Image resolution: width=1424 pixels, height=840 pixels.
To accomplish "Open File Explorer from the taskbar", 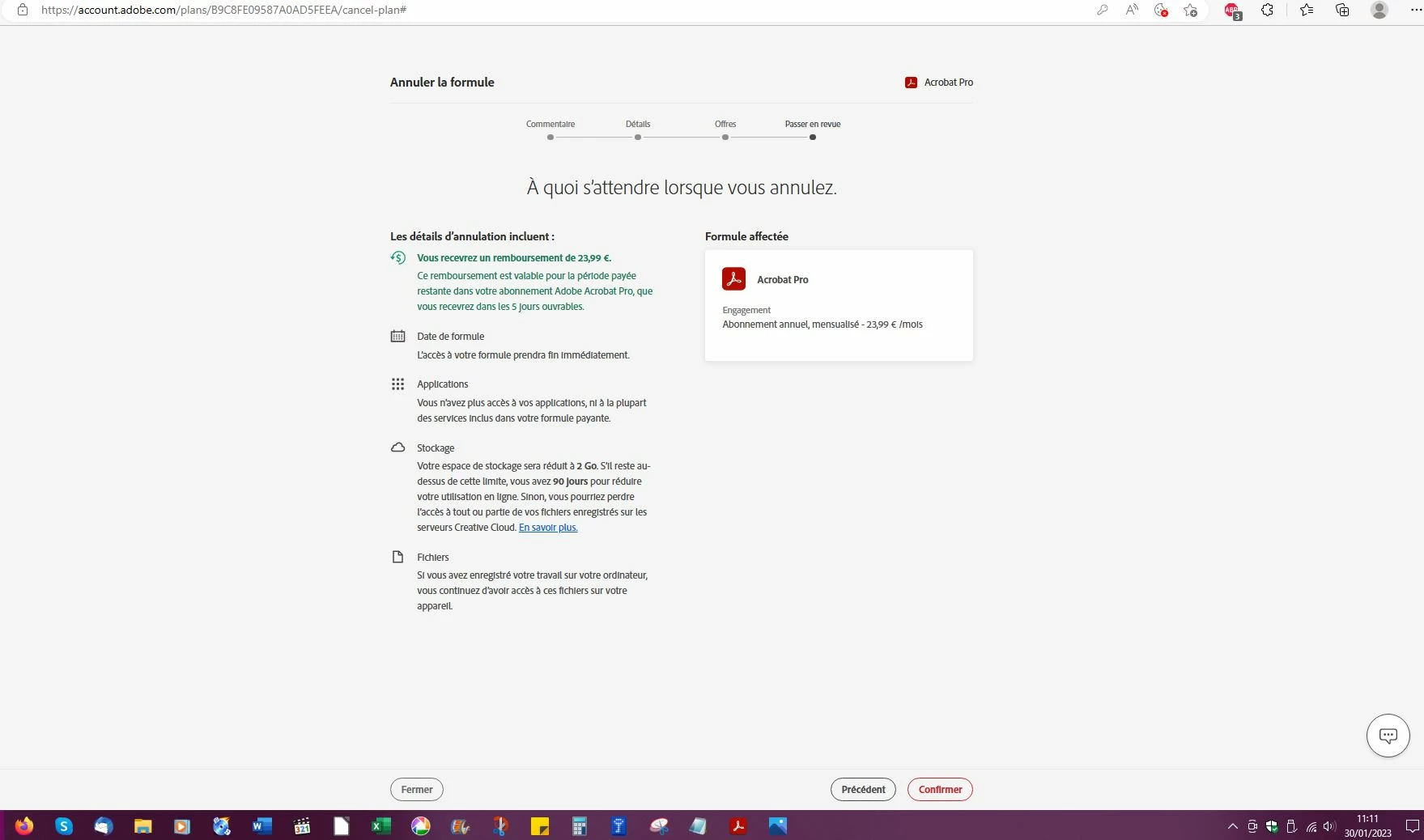I will click(x=142, y=826).
